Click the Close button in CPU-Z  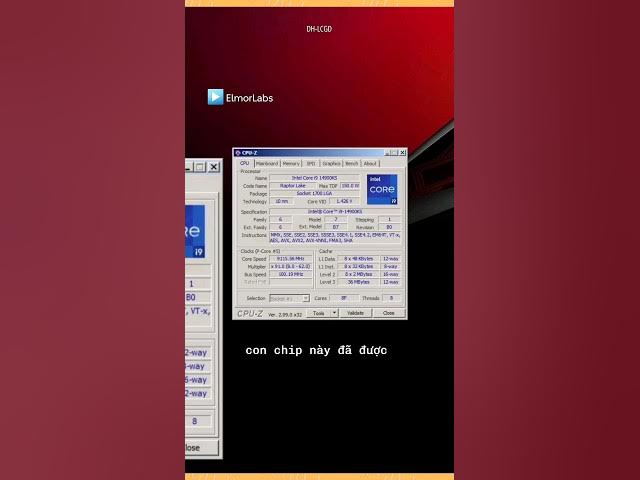pyautogui.click(x=388, y=313)
